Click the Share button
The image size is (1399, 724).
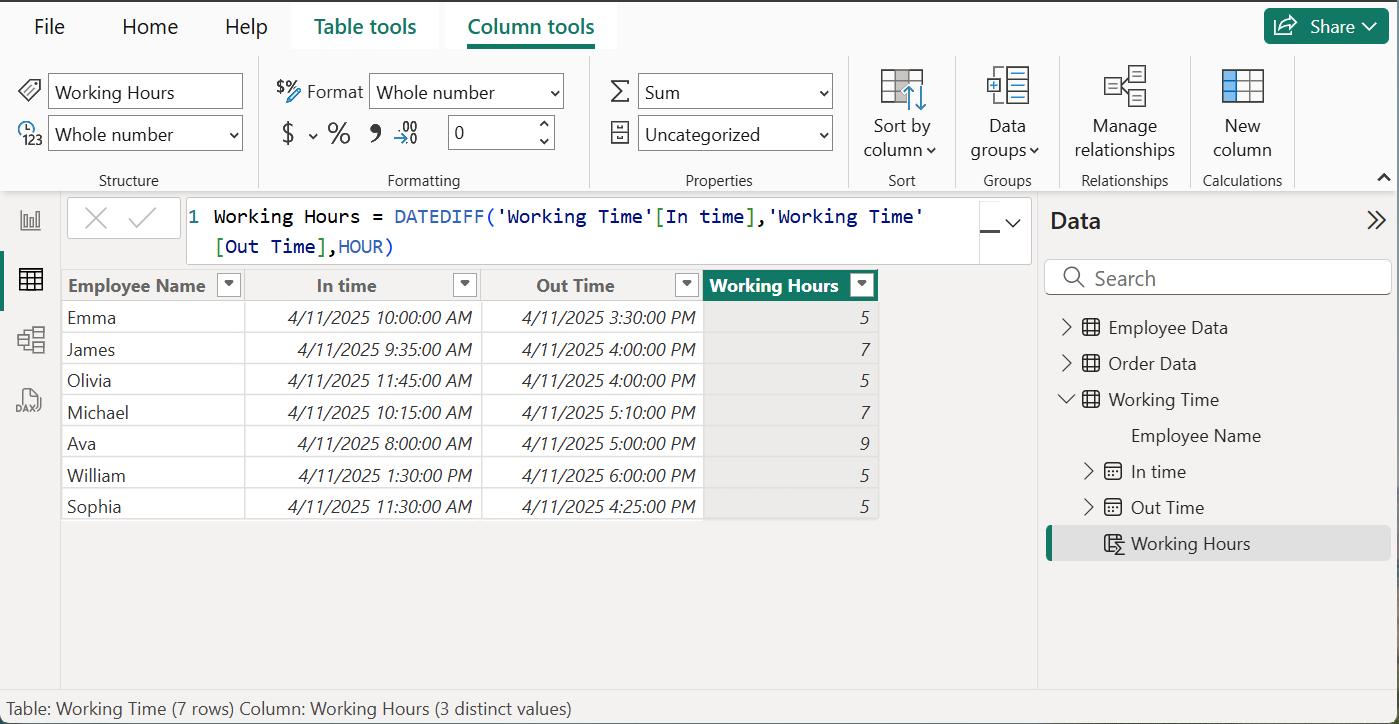[1325, 27]
